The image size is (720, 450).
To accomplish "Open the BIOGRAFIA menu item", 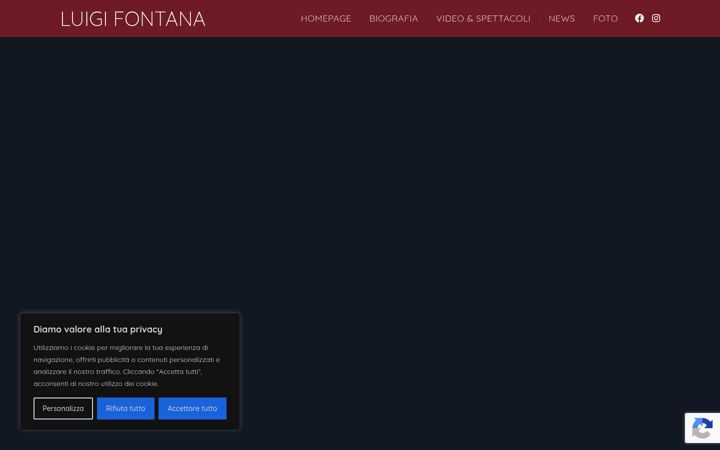I will [394, 18].
